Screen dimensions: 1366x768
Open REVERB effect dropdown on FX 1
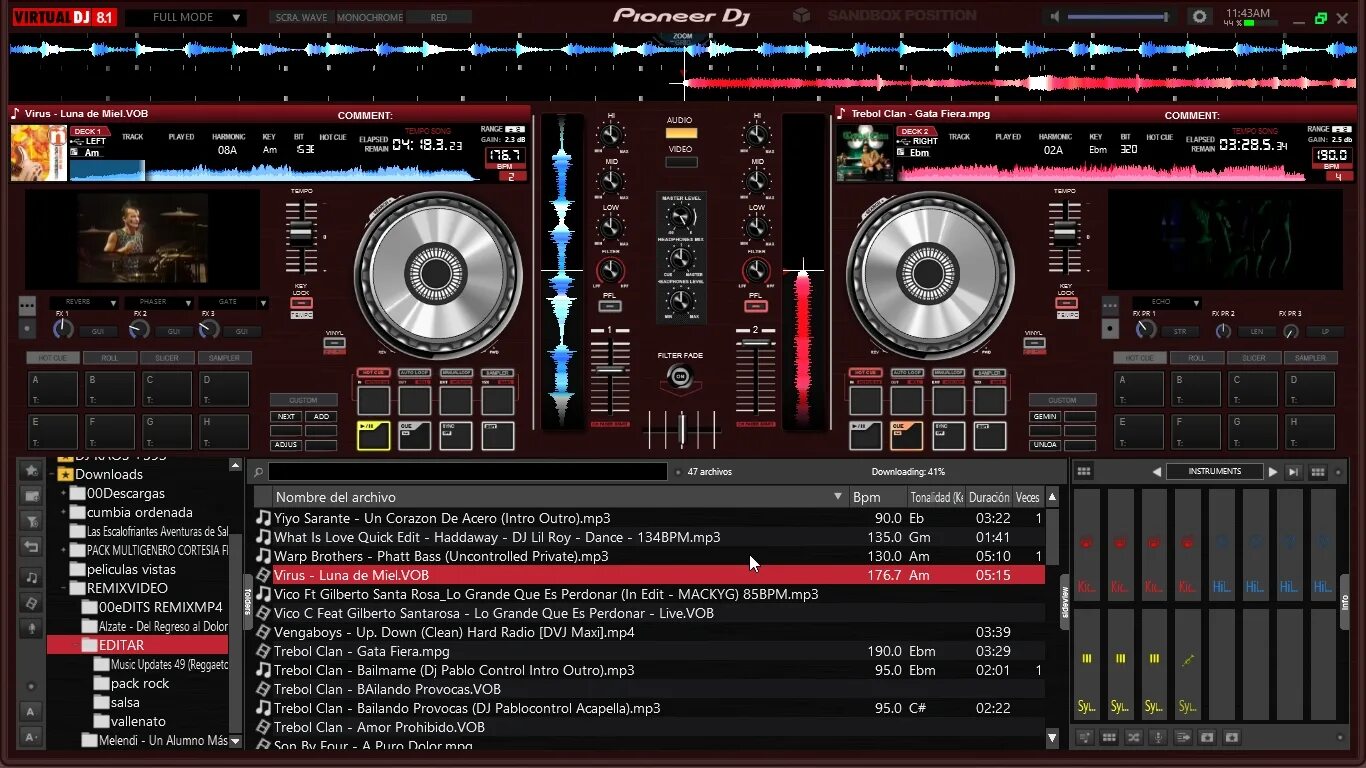click(x=84, y=302)
